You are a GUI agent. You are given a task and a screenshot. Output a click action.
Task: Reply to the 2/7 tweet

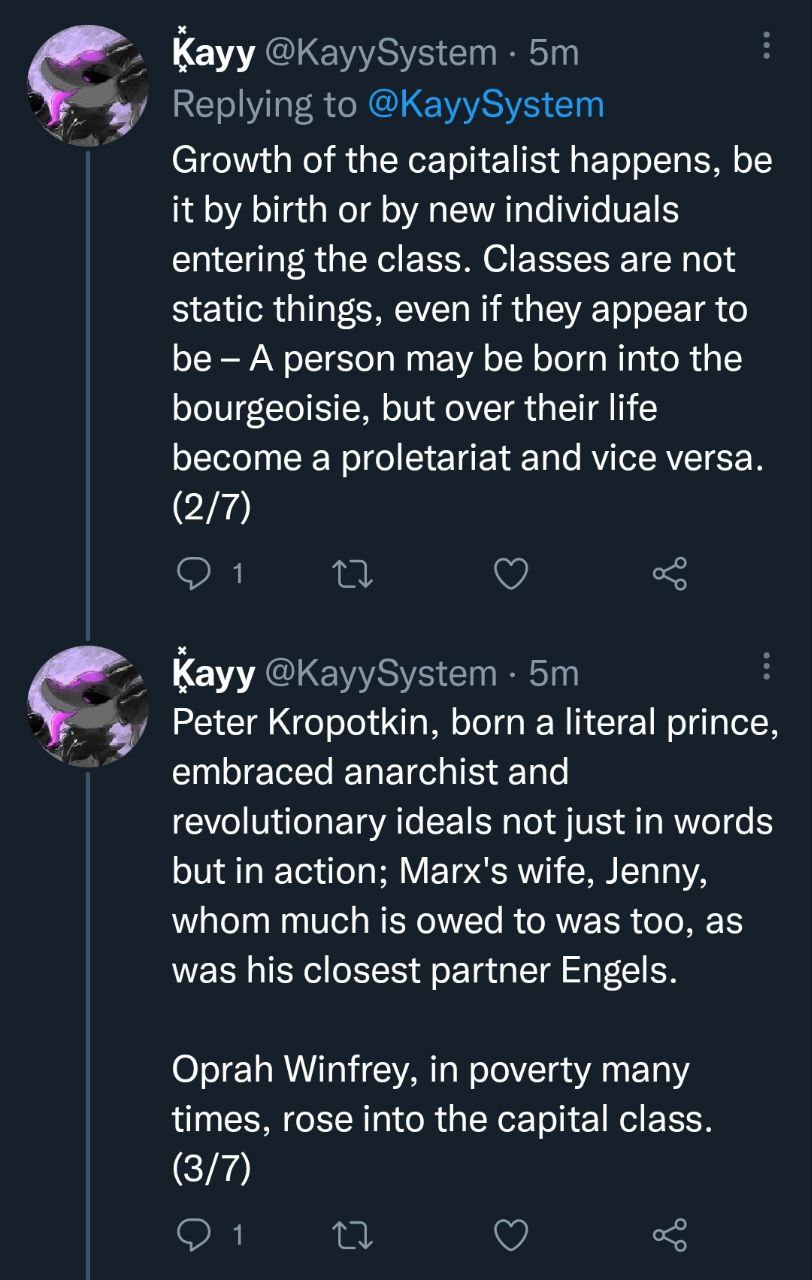point(191,573)
